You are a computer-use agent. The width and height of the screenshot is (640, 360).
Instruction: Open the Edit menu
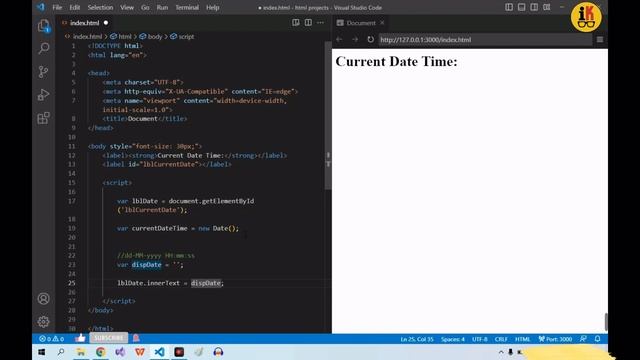[75, 7]
